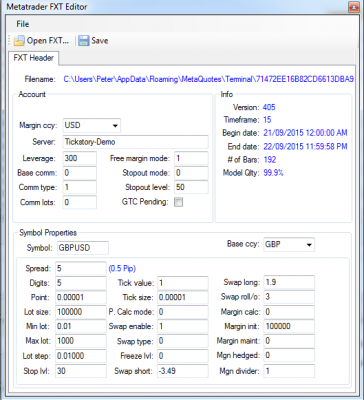Image resolution: width=364 pixels, height=400 pixels.
Task: Click the Stop lvl input field
Action: tap(81, 371)
